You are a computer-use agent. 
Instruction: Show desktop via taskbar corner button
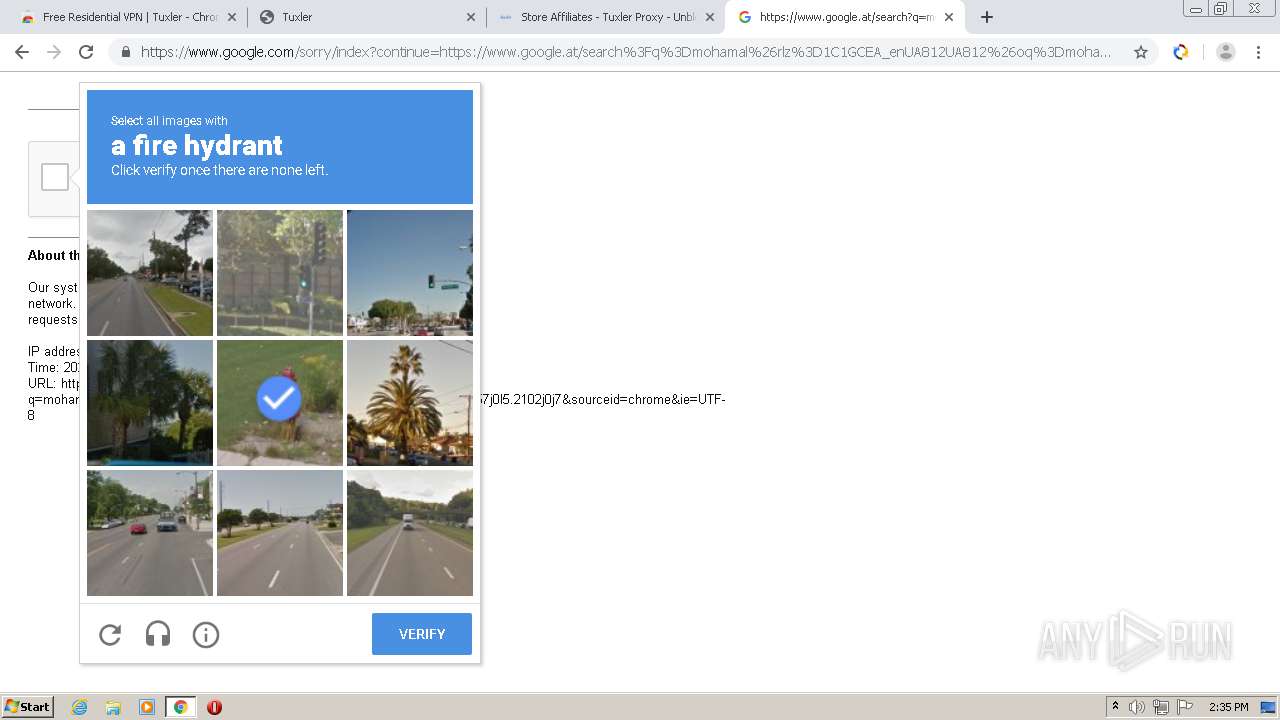pos(1268,707)
